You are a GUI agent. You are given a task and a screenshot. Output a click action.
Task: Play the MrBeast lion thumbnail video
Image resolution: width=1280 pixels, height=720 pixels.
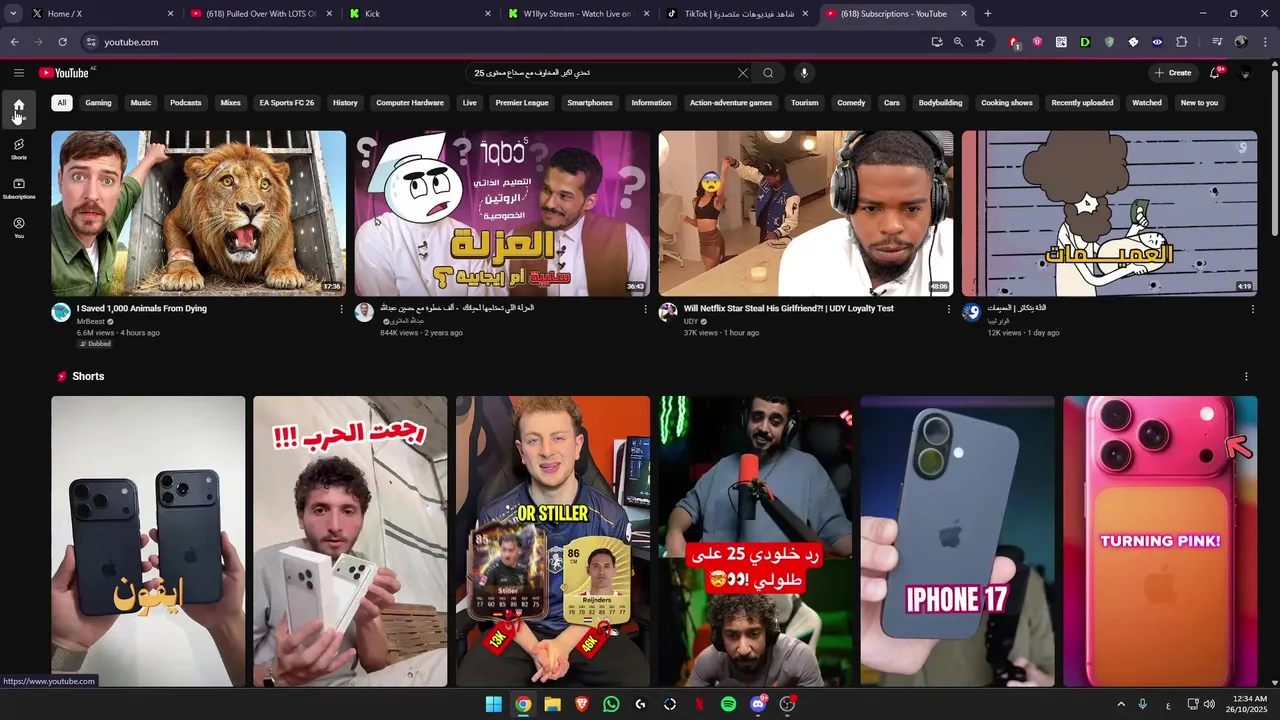[x=198, y=213]
